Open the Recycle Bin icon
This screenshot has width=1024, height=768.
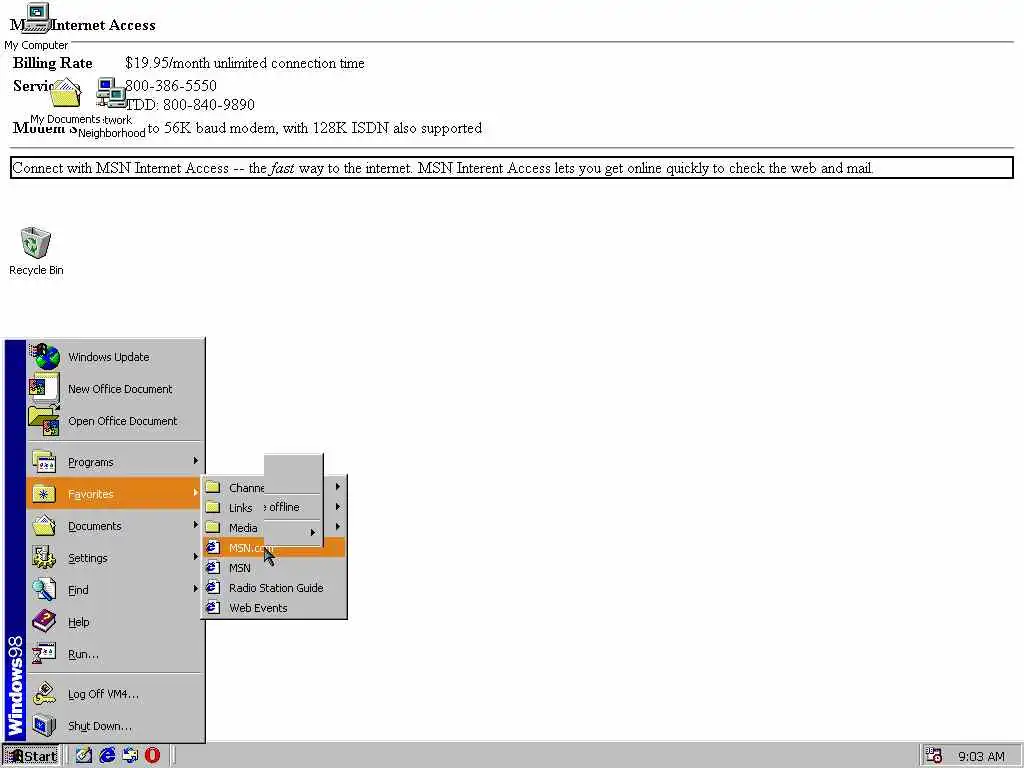click(x=35, y=242)
